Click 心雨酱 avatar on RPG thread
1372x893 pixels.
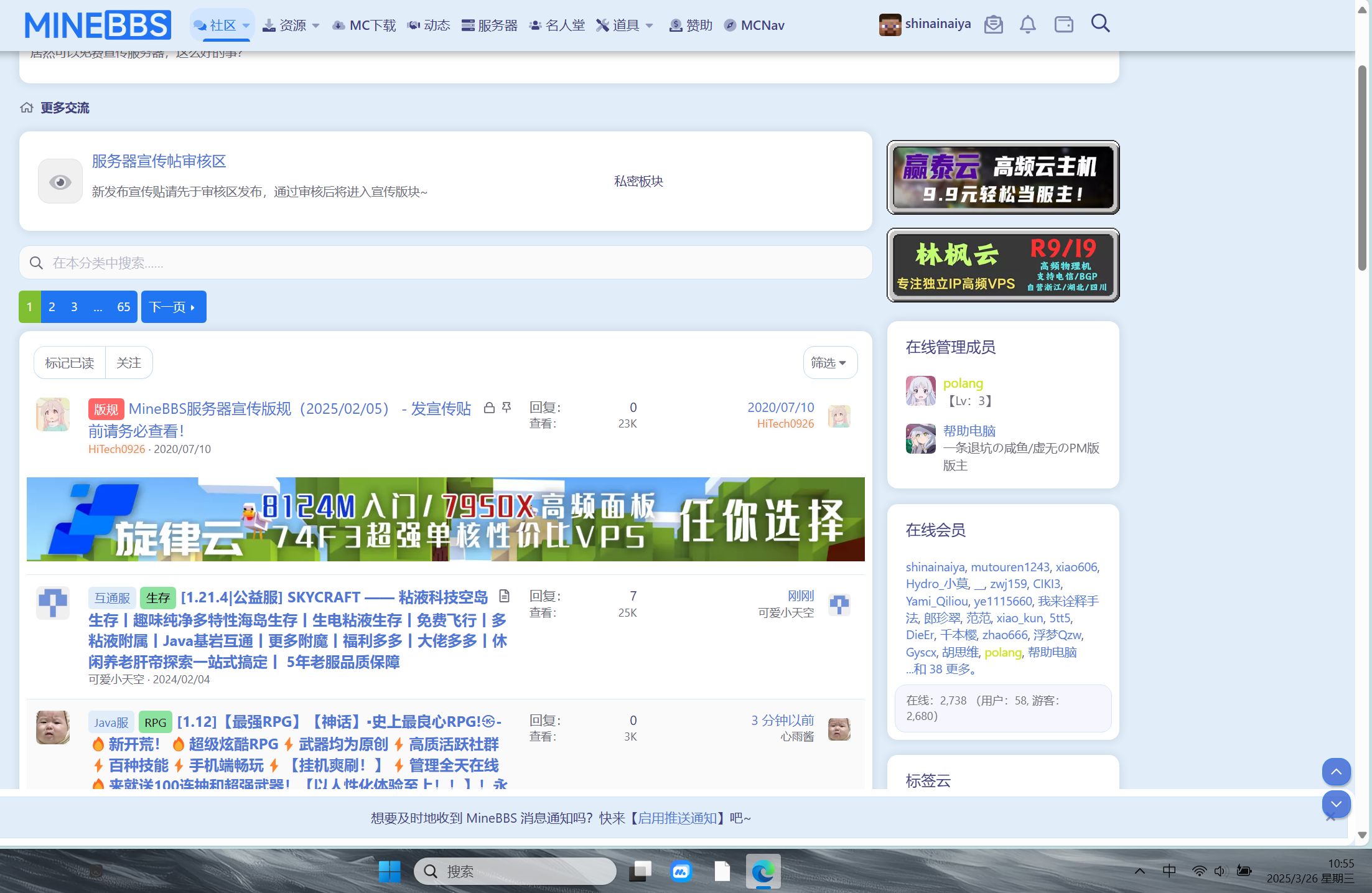point(53,727)
